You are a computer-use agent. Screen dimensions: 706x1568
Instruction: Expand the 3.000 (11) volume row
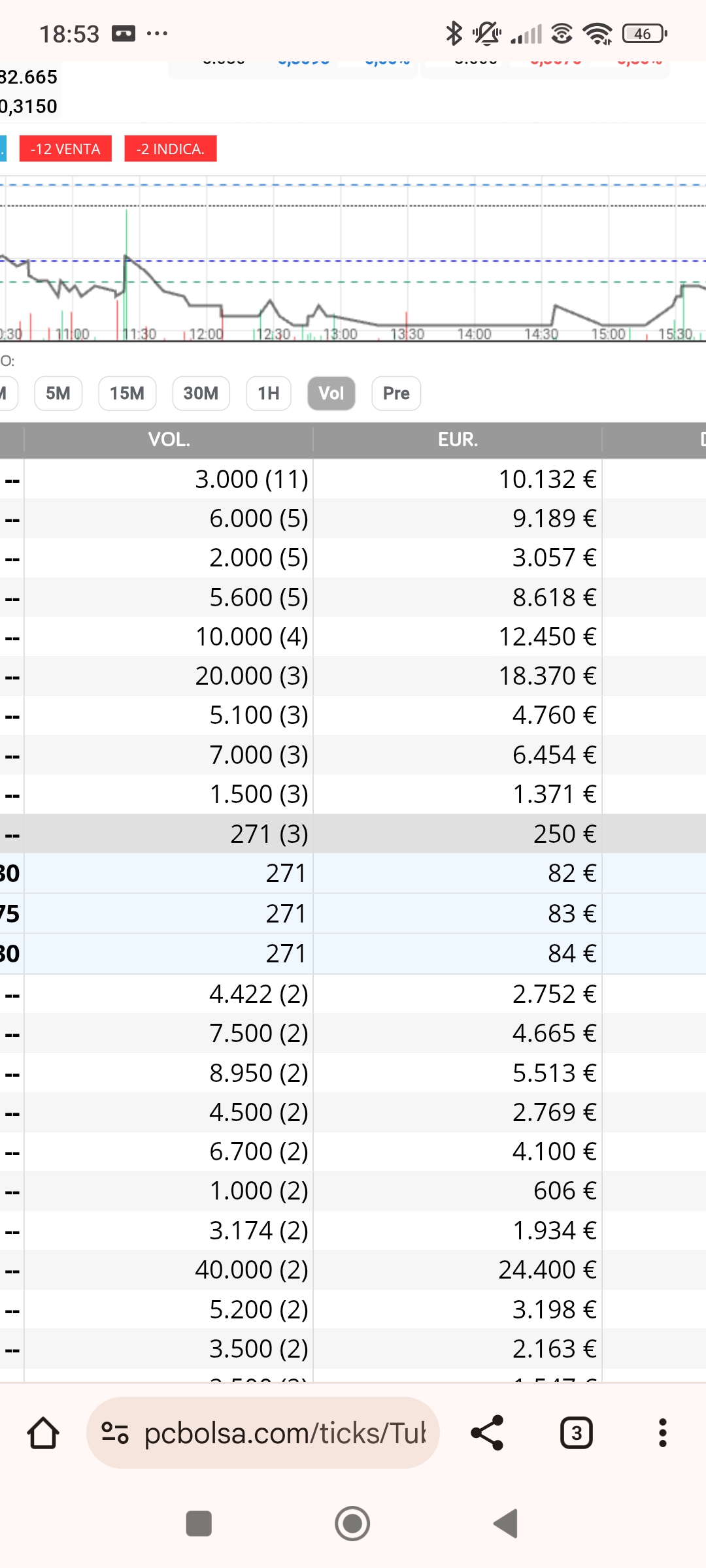(251, 480)
